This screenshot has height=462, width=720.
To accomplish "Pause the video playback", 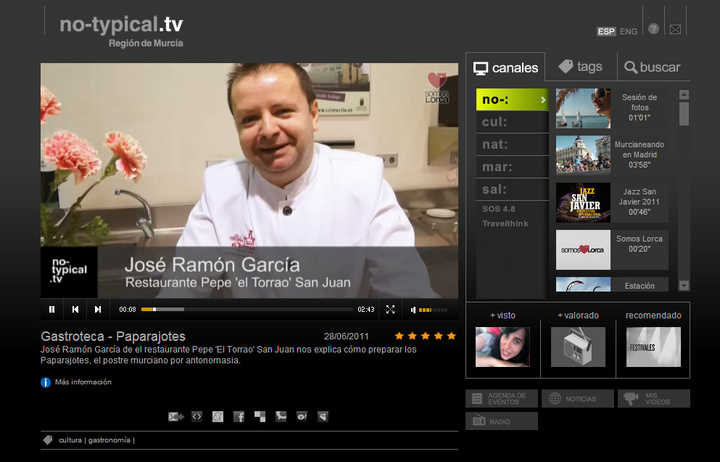I will pyautogui.click(x=52, y=310).
